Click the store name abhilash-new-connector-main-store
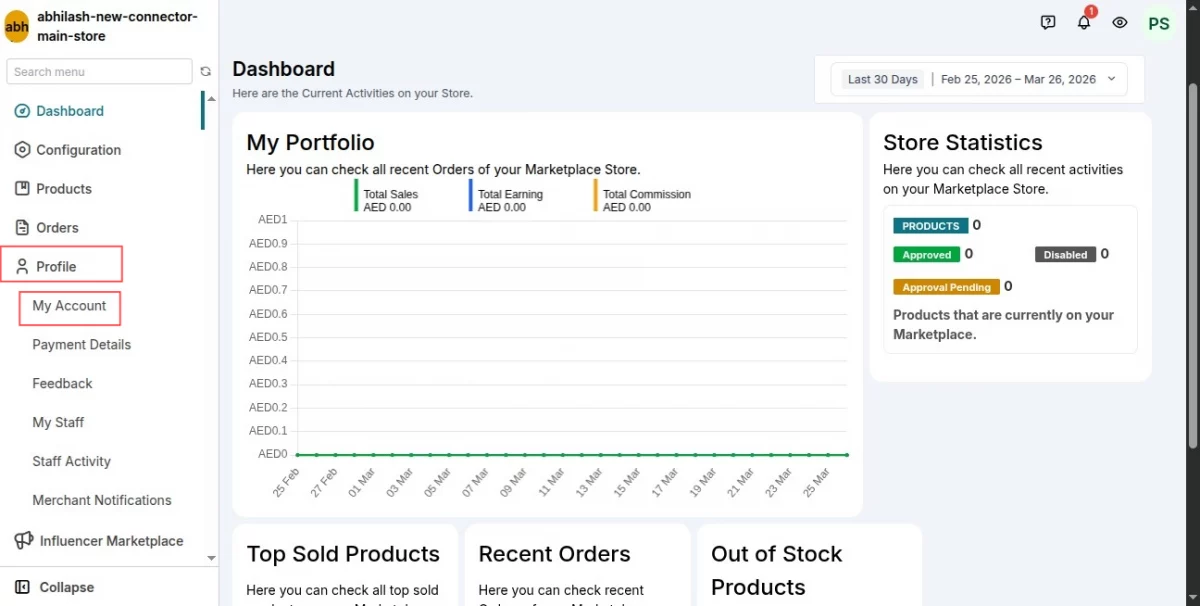The height and width of the screenshot is (606, 1200). point(117,27)
